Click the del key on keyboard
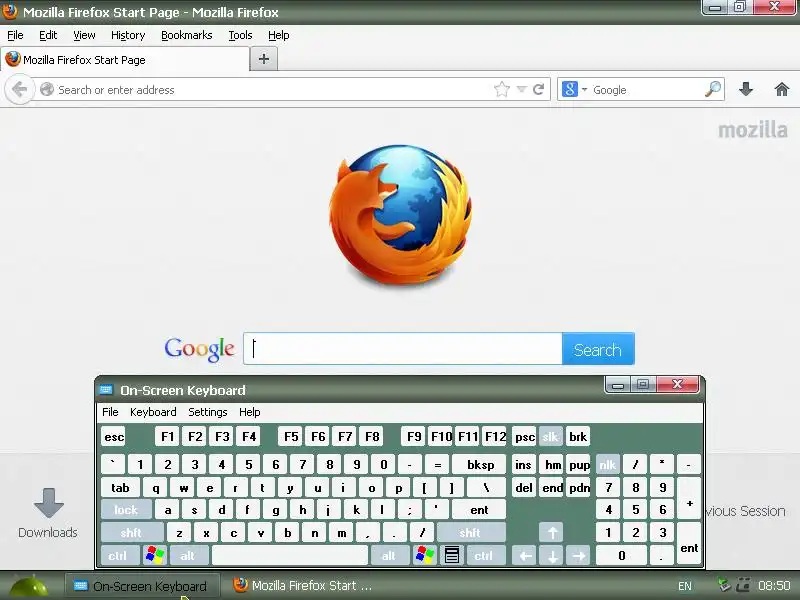 (x=524, y=488)
